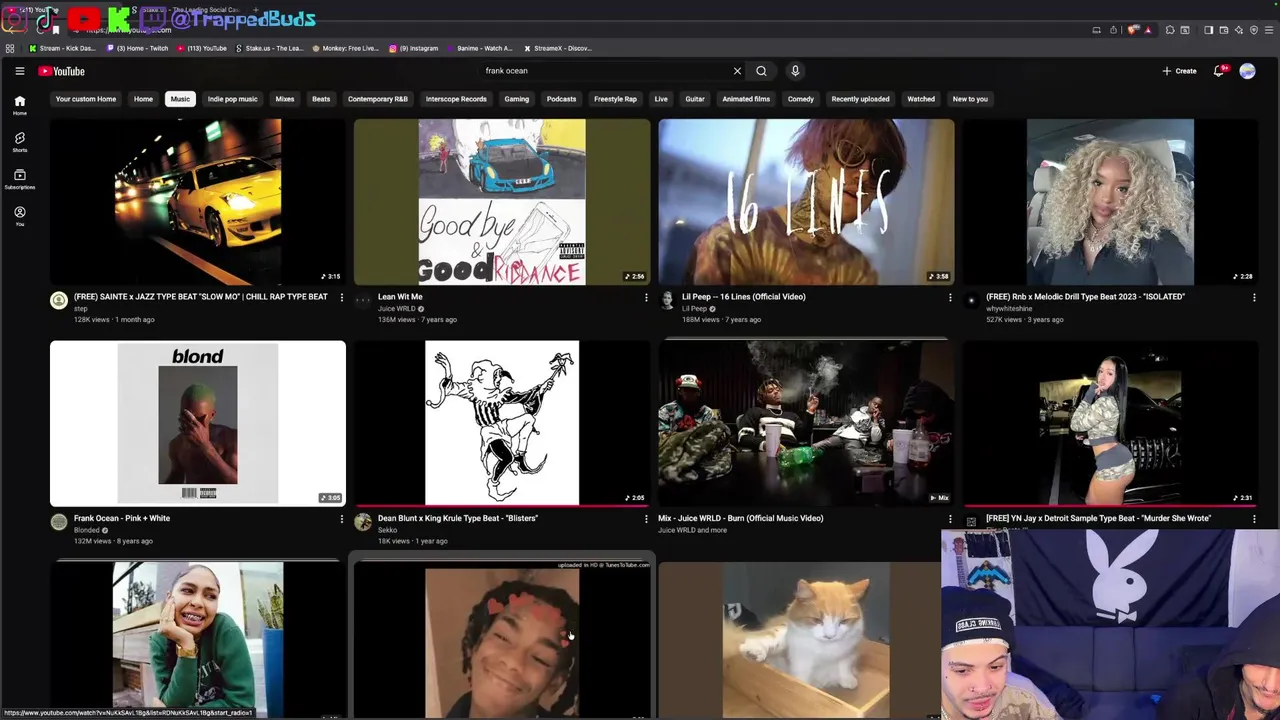The width and height of the screenshot is (1280, 720).
Task: Open the You page in sidebar
Action: pyautogui.click(x=19, y=216)
